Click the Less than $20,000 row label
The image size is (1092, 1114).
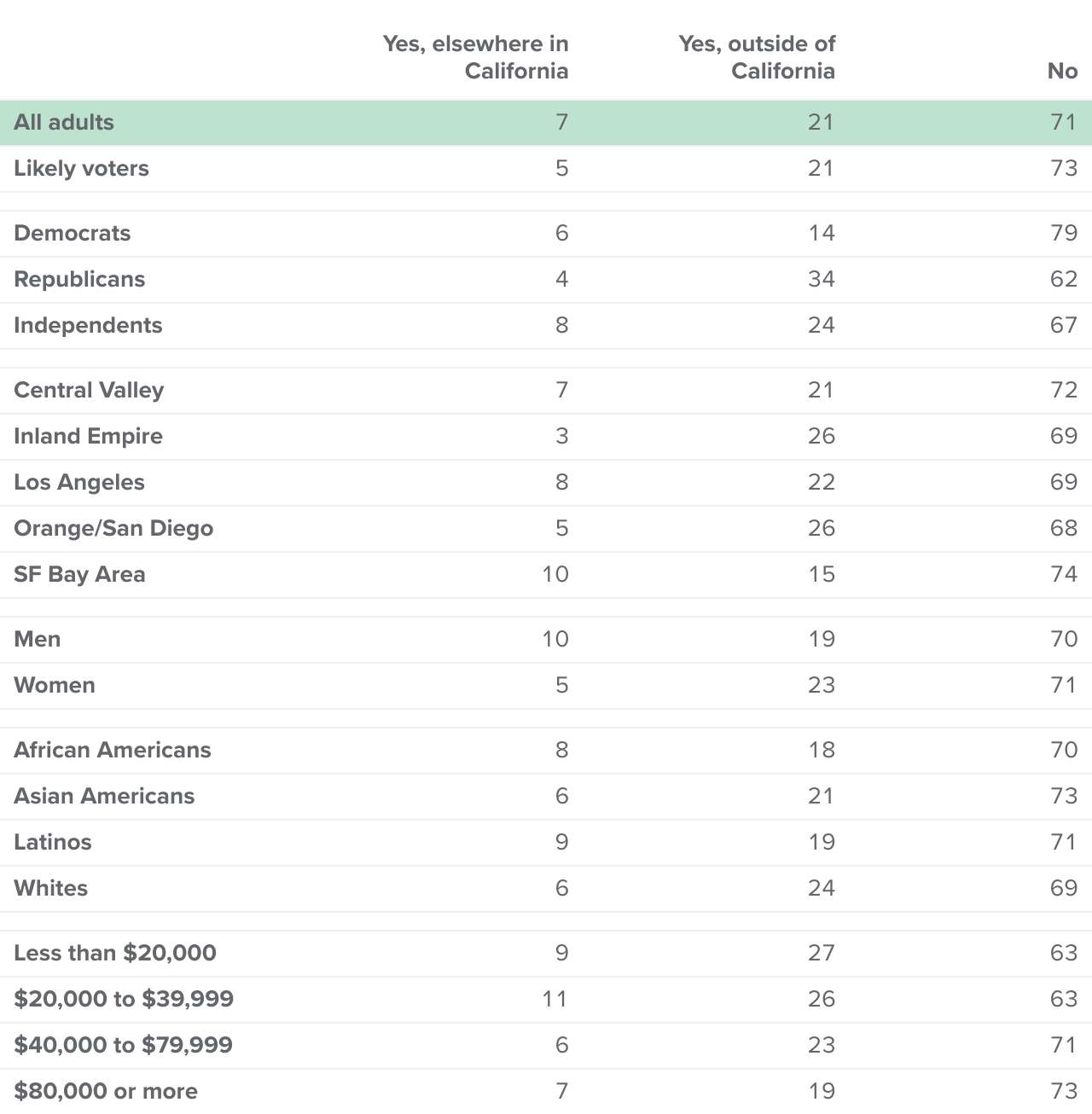point(115,953)
